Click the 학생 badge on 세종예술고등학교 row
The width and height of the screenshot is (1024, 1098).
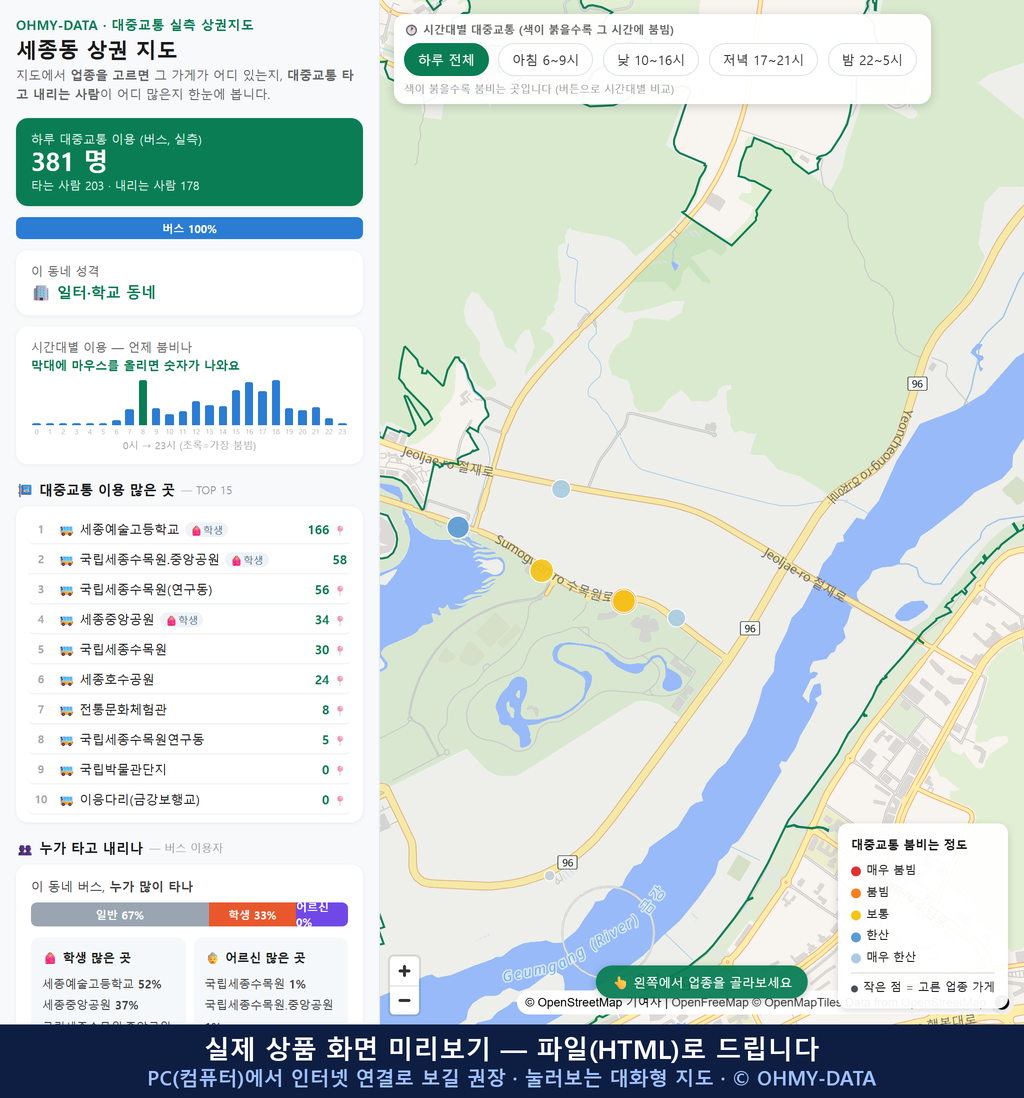pos(207,530)
